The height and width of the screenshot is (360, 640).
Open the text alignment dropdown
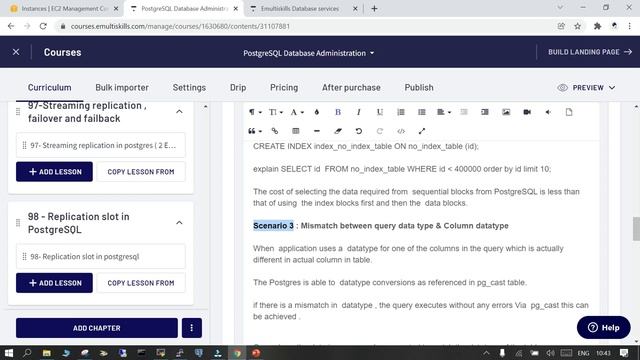(444, 112)
